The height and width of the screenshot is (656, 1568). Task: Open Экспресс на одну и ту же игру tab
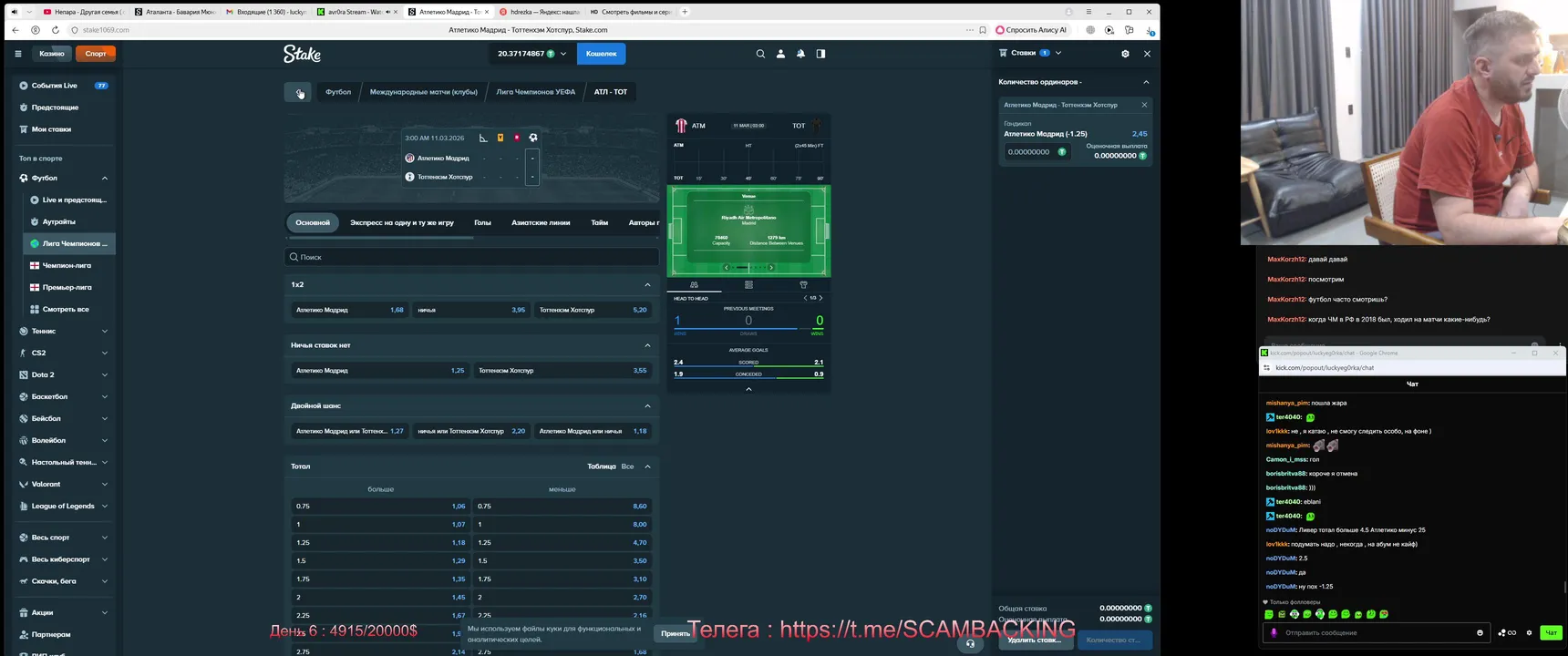402,222
